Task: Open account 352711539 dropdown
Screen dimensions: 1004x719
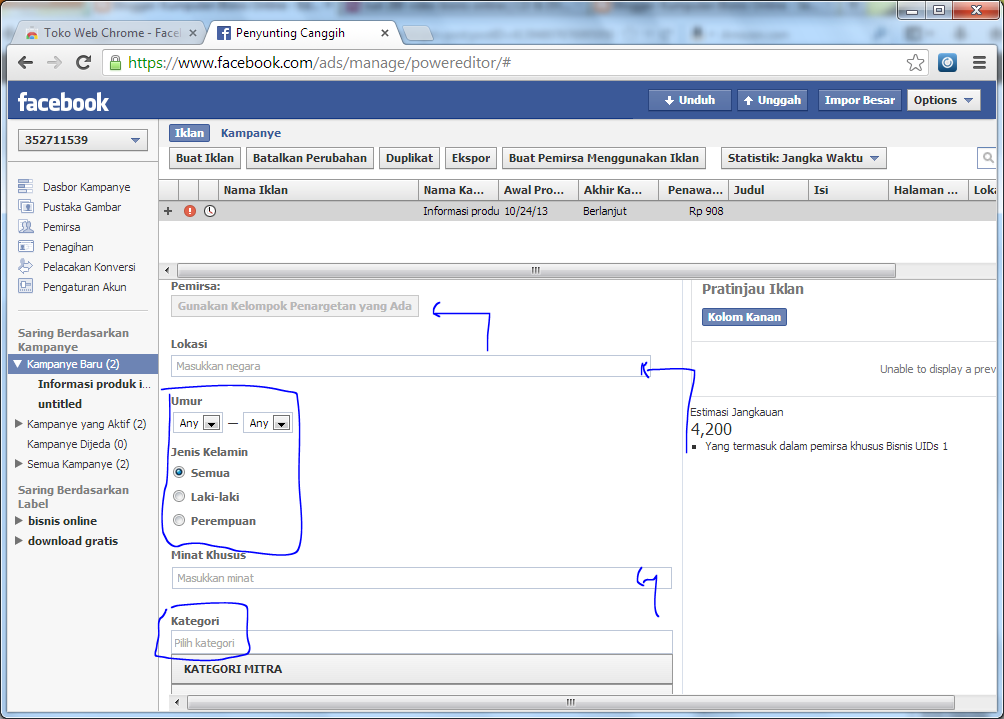Action: pos(83,140)
